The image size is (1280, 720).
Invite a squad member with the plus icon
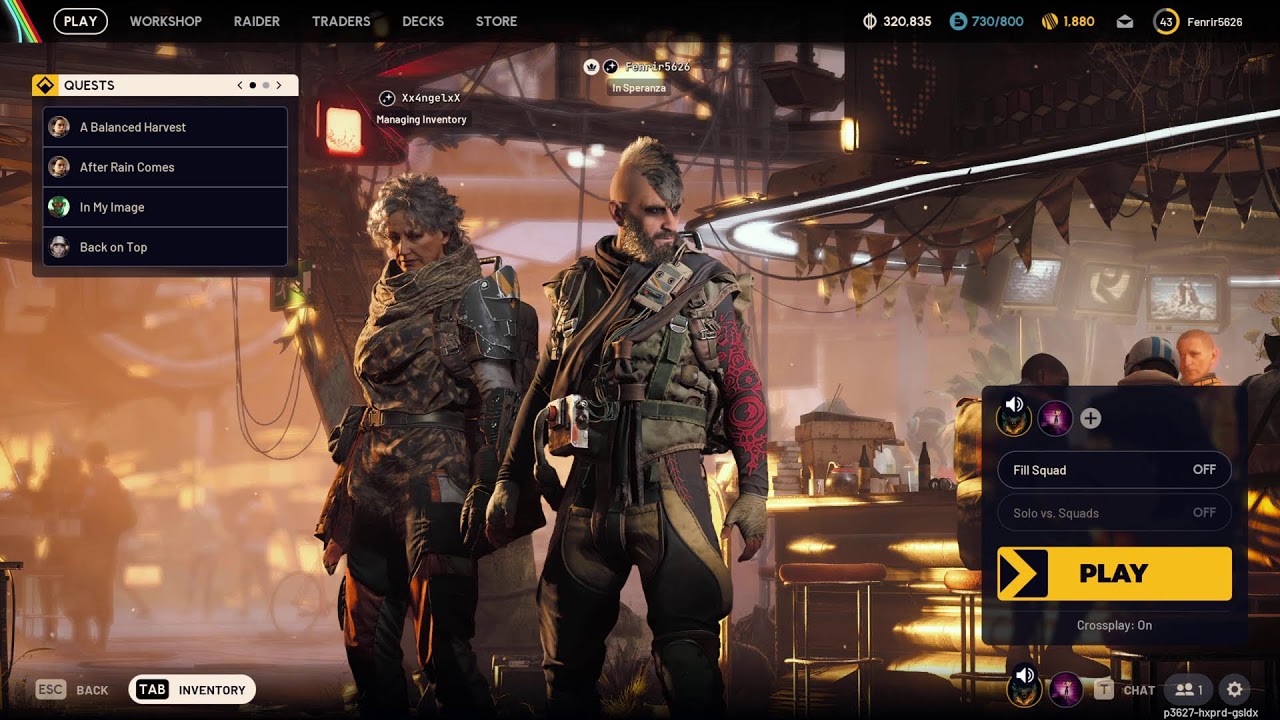point(1091,418)
